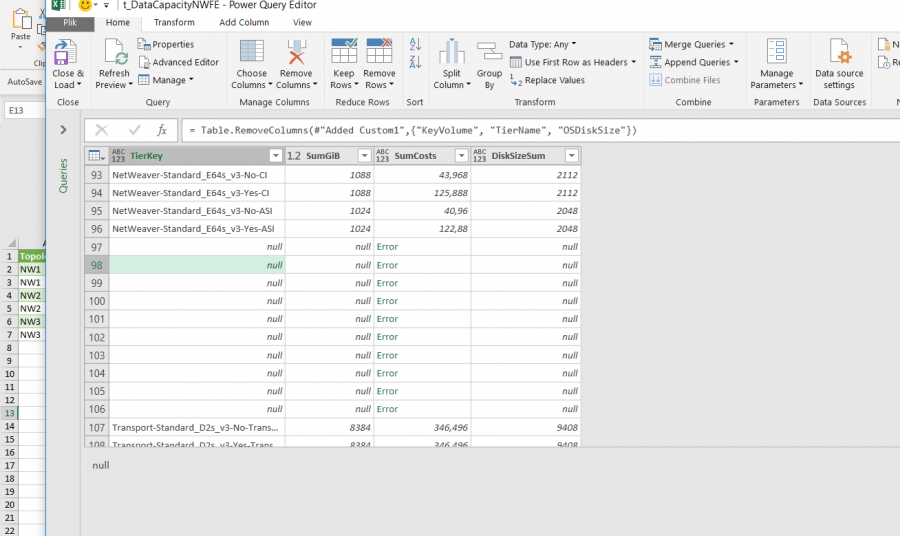This screenshot has height=536, width=900.
Task: Switch to the Home ribbon tab
Action: click(118, 22)
